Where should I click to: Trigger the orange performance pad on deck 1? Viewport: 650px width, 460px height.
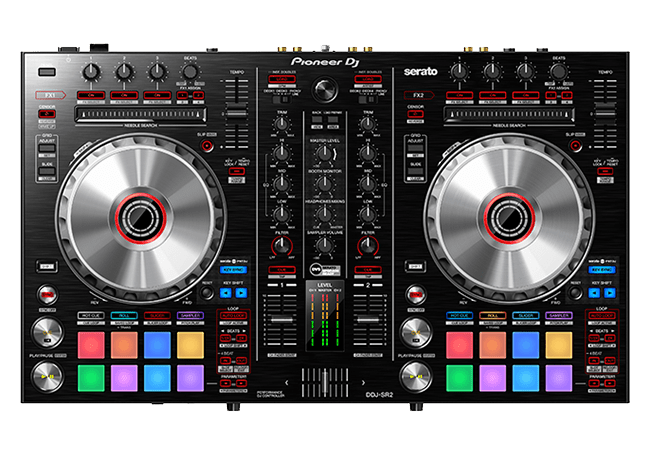point(124,345)
